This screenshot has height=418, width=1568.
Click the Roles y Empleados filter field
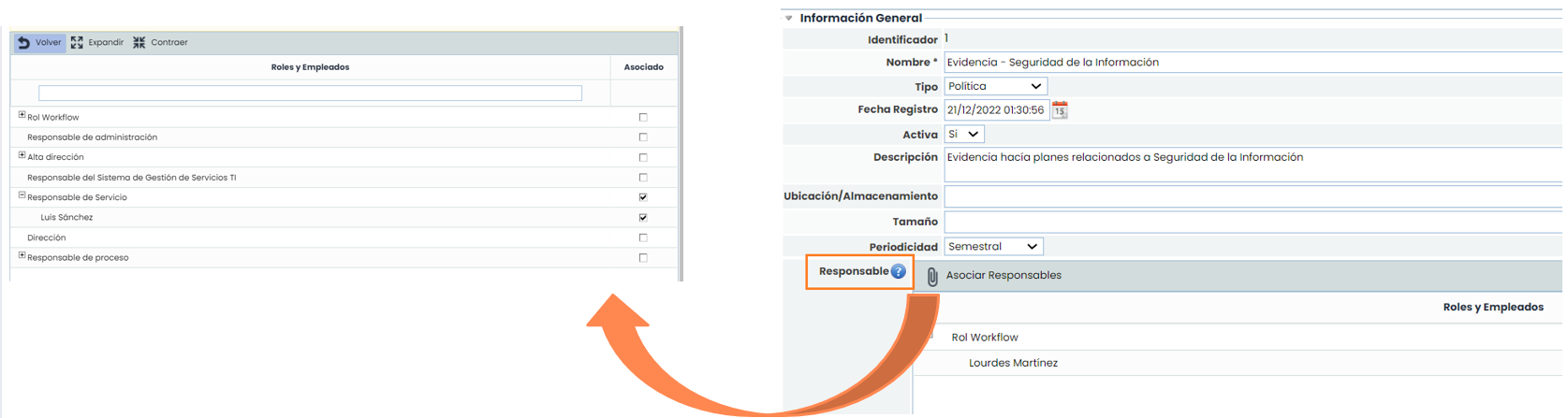(x=310, y=94)
